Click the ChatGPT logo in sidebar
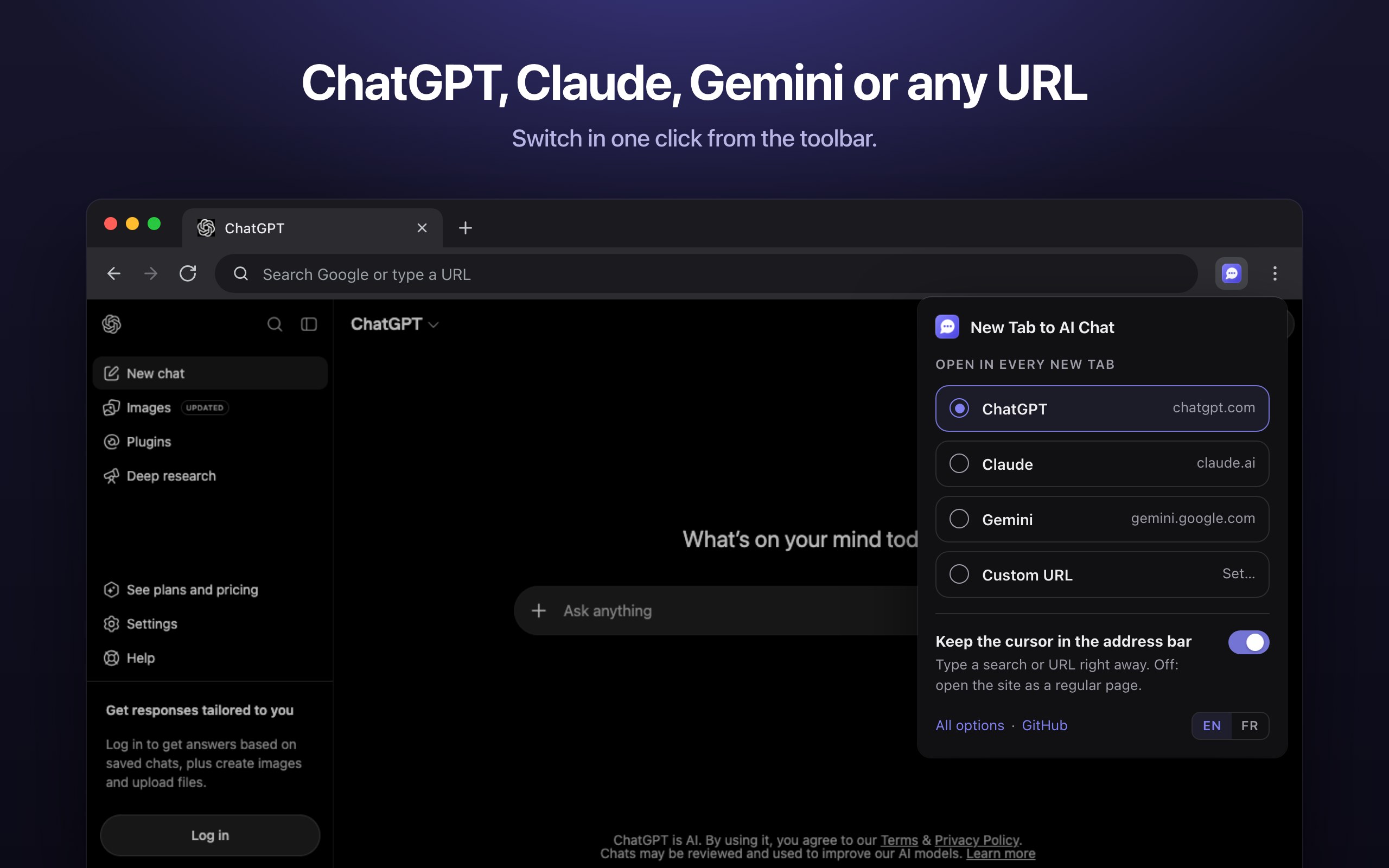 [x=111, y=324]
